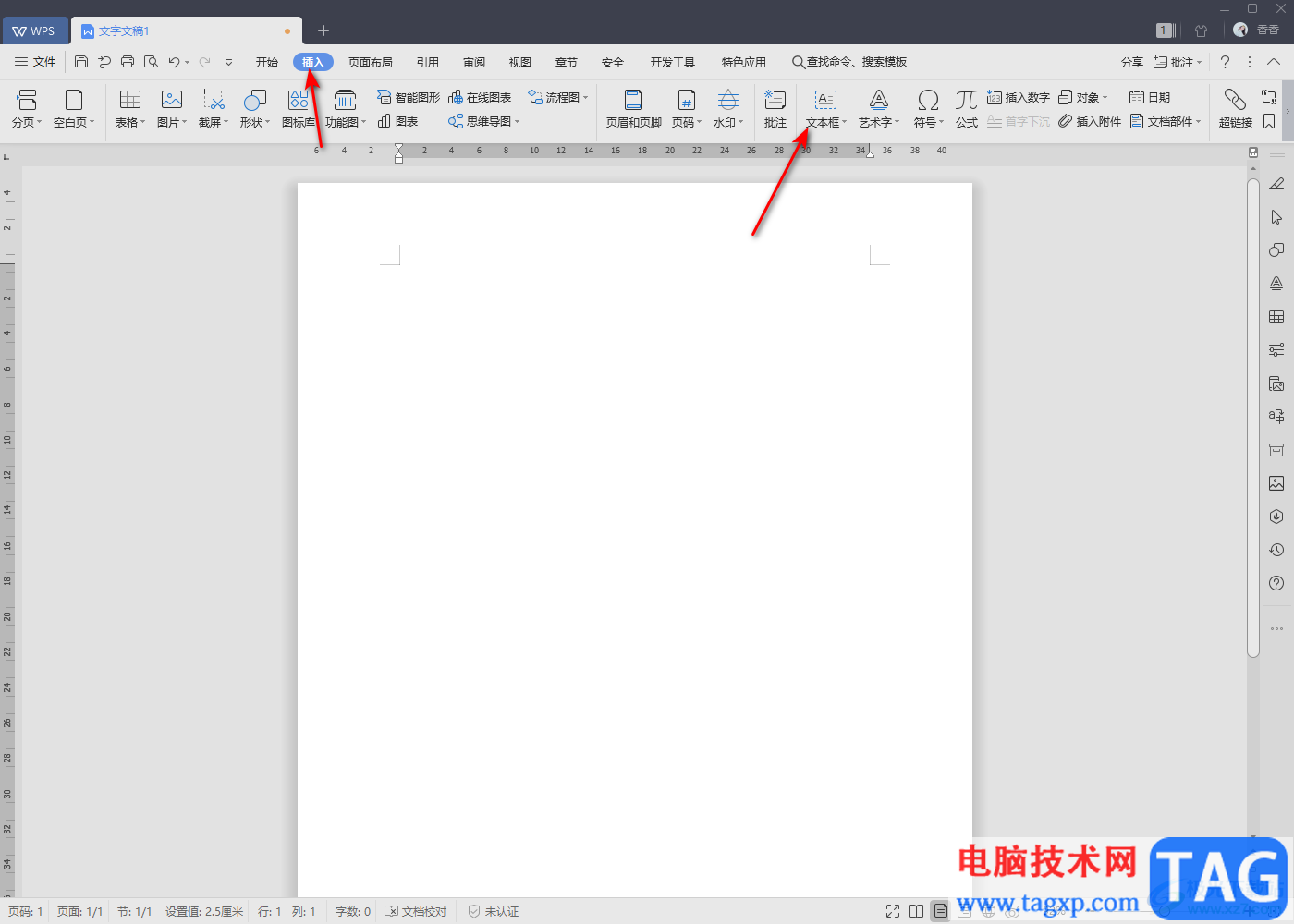Click the Undo arrow icon
1294x924 pixels.
click(x=174, y=62)
